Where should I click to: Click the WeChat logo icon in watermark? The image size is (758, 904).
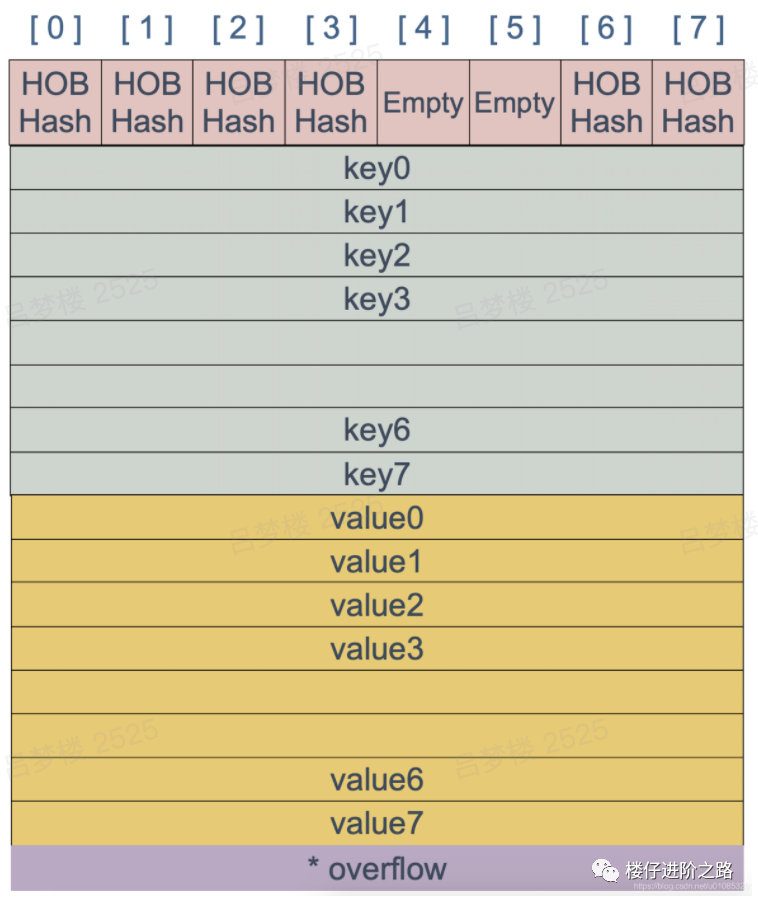coord(605,871)
